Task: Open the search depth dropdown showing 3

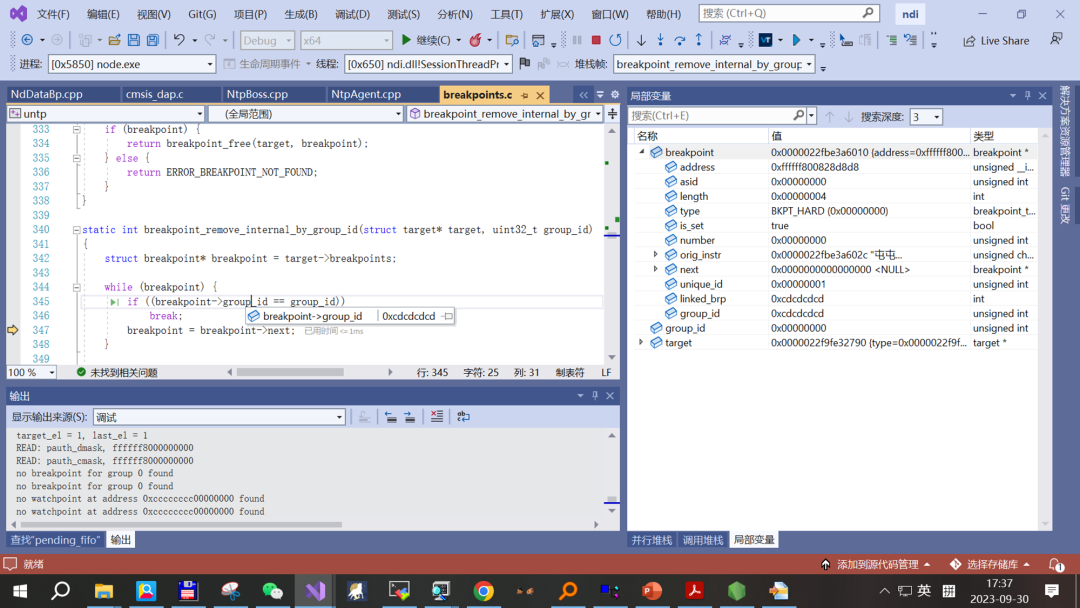Action: pyautogui.click(x=926, y=117)
